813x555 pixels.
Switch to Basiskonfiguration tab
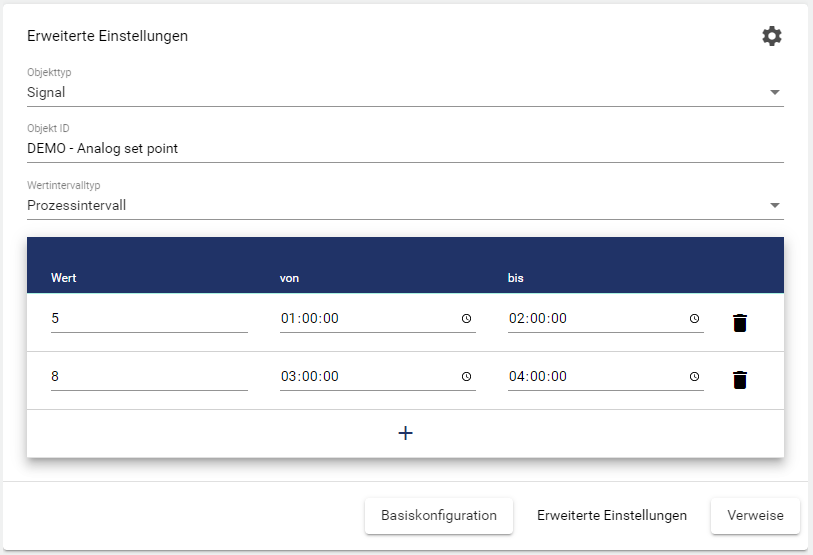[x=438, y=516]
